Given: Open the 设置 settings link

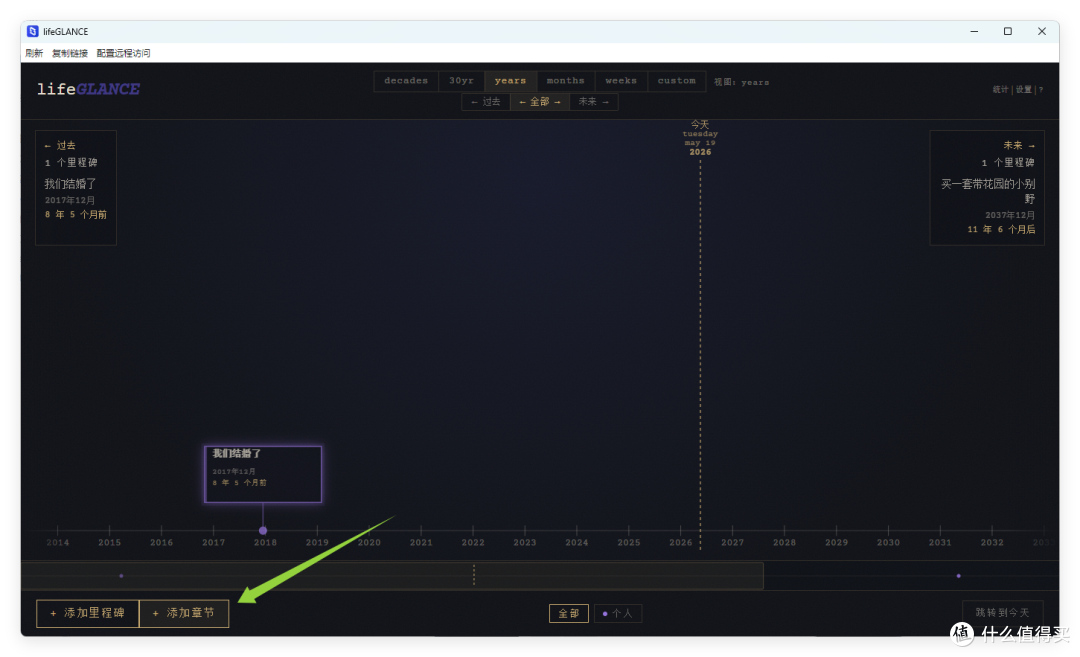Looking at the screenshot, I should (1024, 90).
